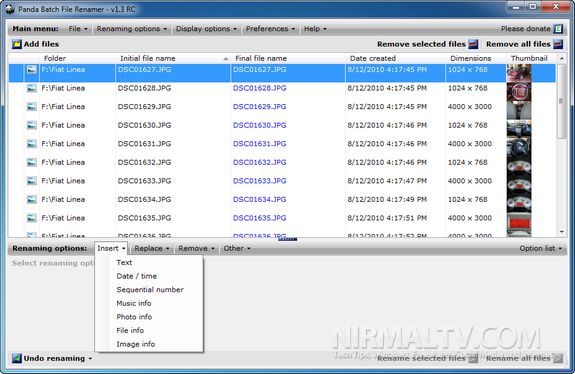Sort by the Folder column header
575x374 pixels.
tap(77, 58)
